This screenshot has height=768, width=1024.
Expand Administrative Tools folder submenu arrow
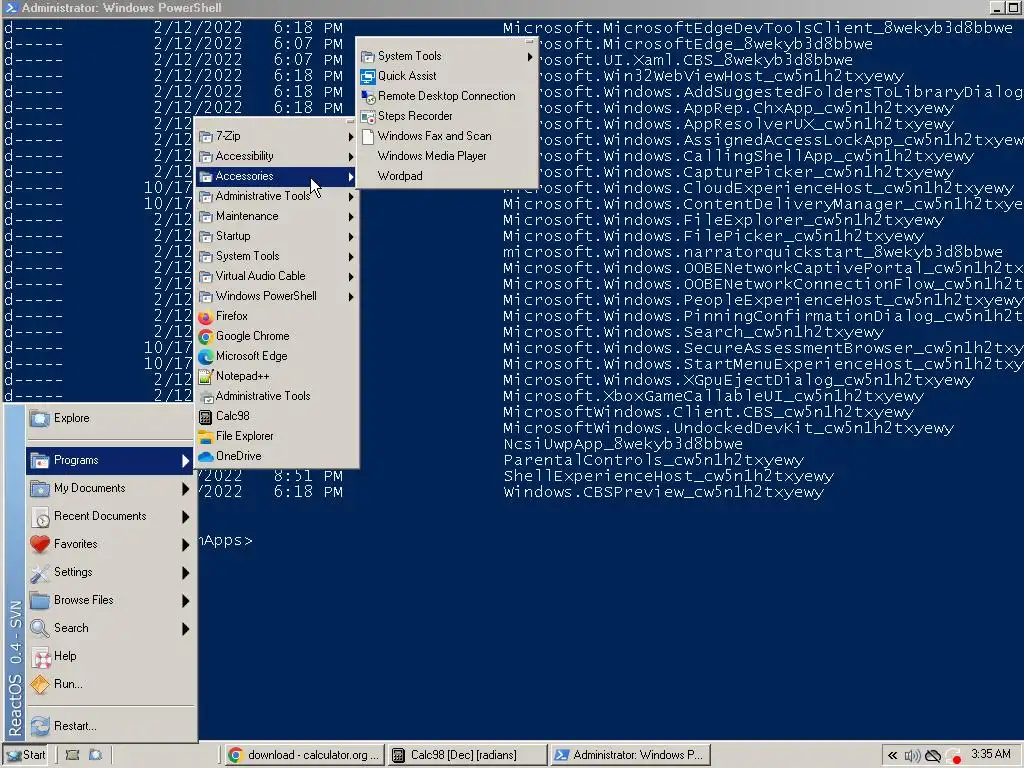(x=351, y=197)
